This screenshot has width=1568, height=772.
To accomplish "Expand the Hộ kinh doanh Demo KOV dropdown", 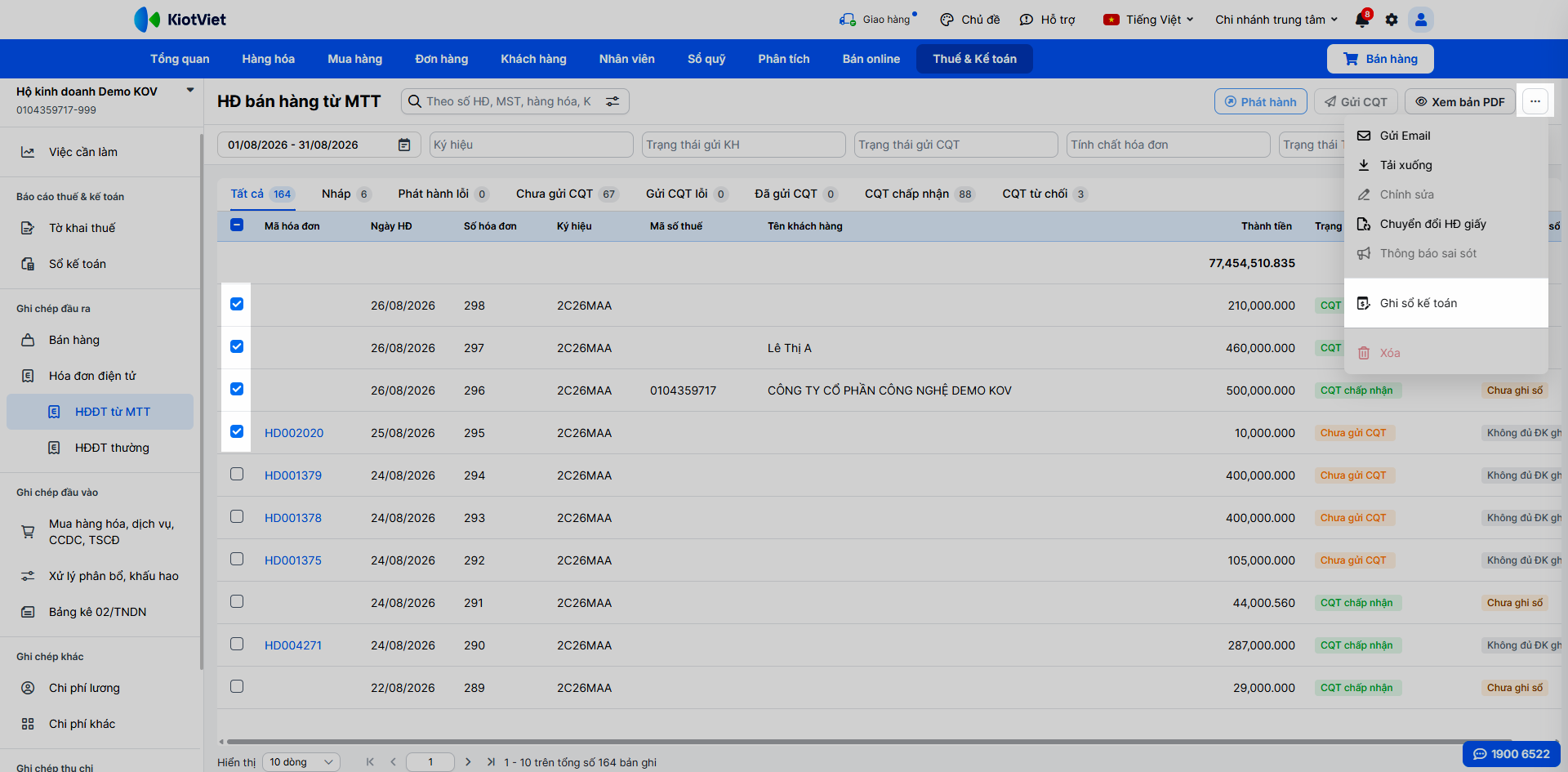I will coord(190,90).
